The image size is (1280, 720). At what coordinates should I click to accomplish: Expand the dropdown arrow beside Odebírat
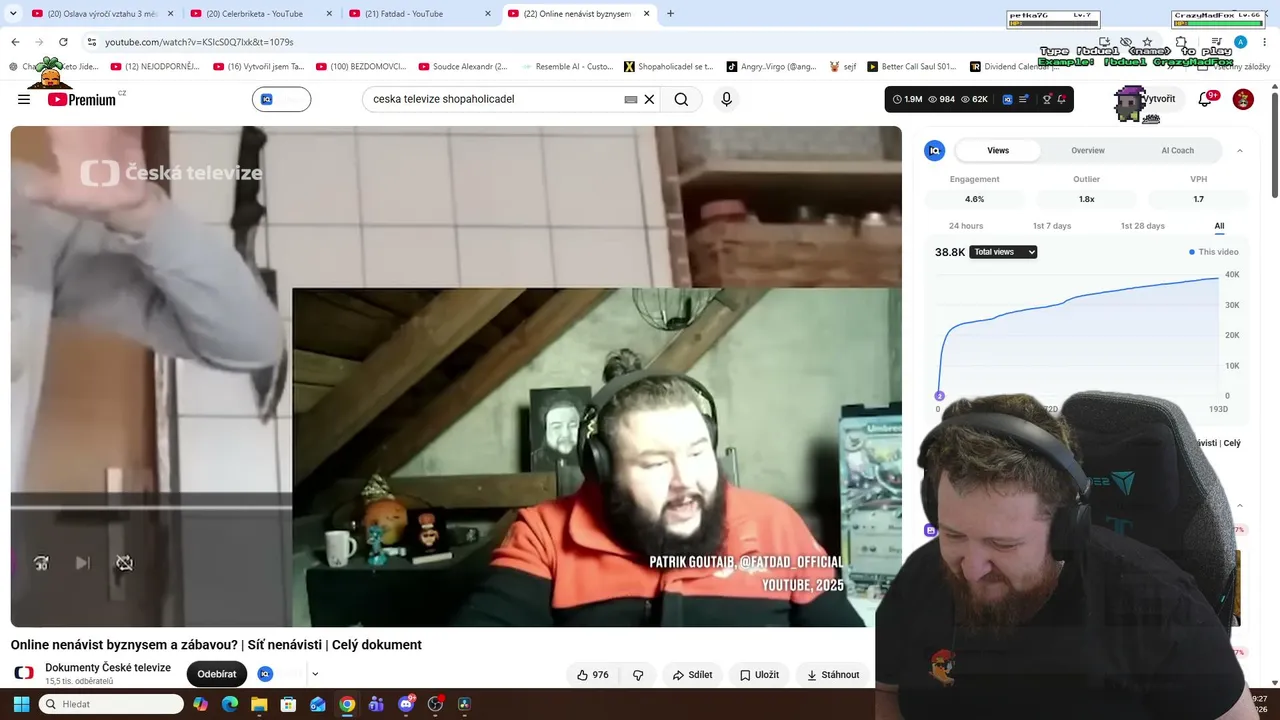(315, 674)
